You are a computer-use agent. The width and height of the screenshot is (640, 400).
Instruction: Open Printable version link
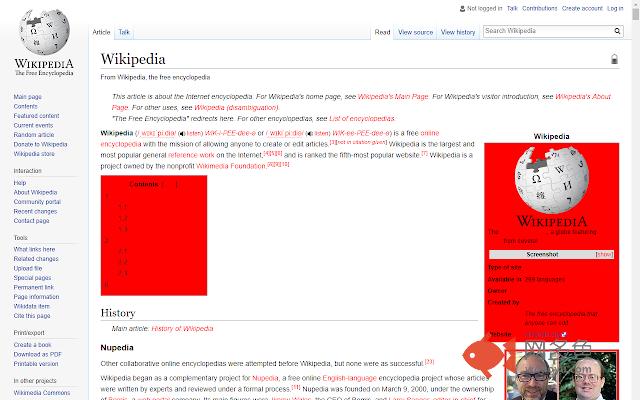(36, 364)
